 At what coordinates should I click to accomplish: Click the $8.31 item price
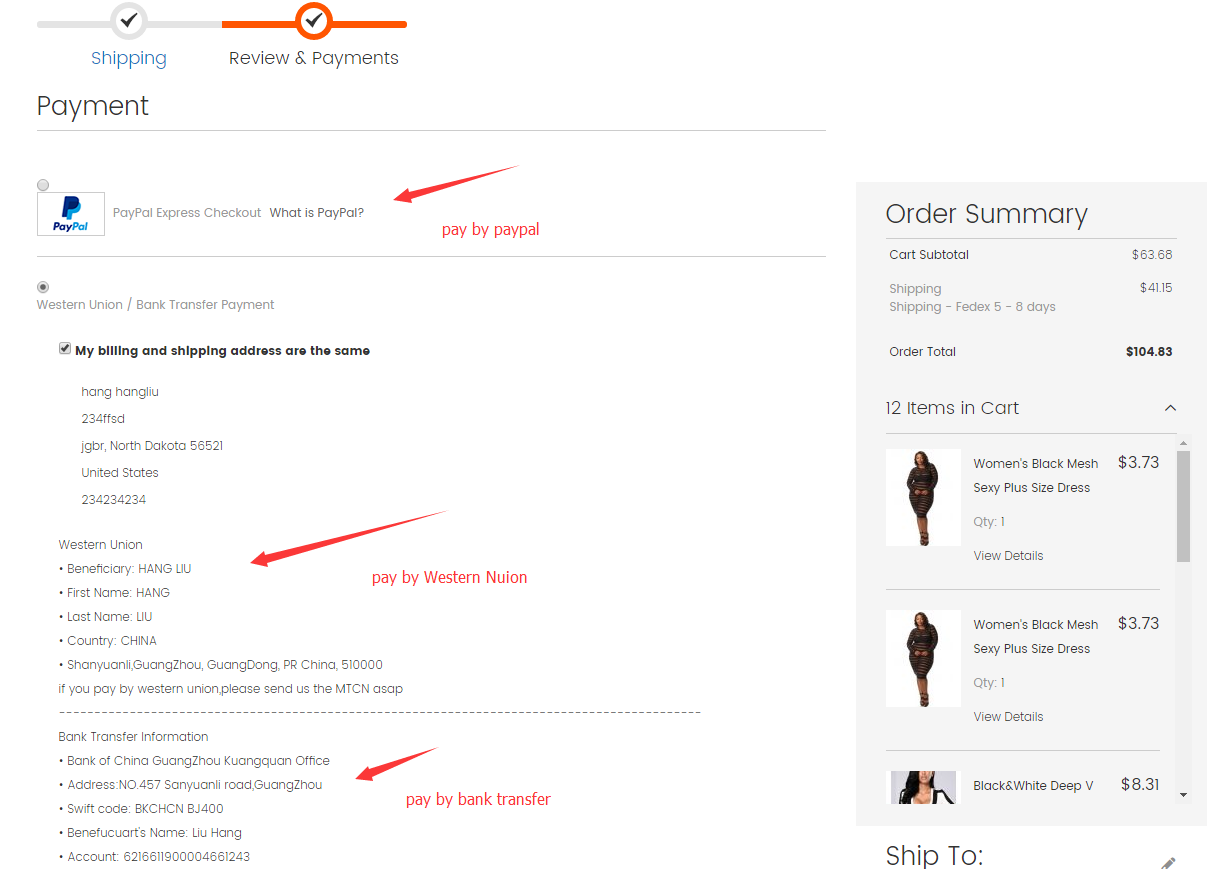[1140, 785]
